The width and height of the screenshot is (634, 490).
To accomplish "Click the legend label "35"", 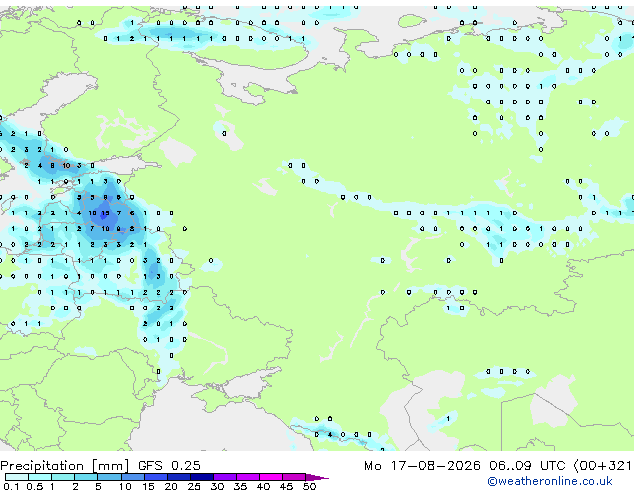I will pyautogui.click(x=240, y=486).
